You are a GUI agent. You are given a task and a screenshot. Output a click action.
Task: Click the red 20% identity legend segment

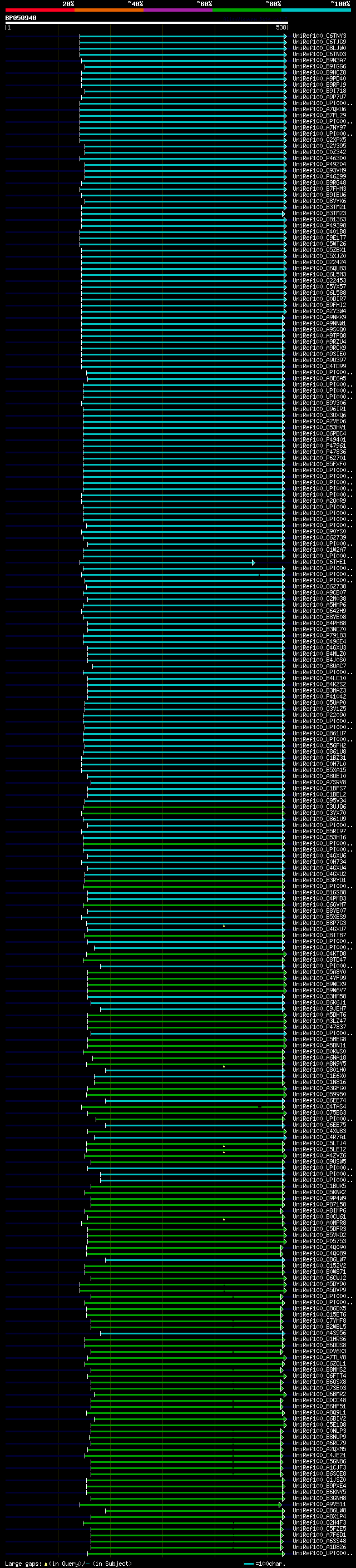pyautogui.click(x=39, y=10)
